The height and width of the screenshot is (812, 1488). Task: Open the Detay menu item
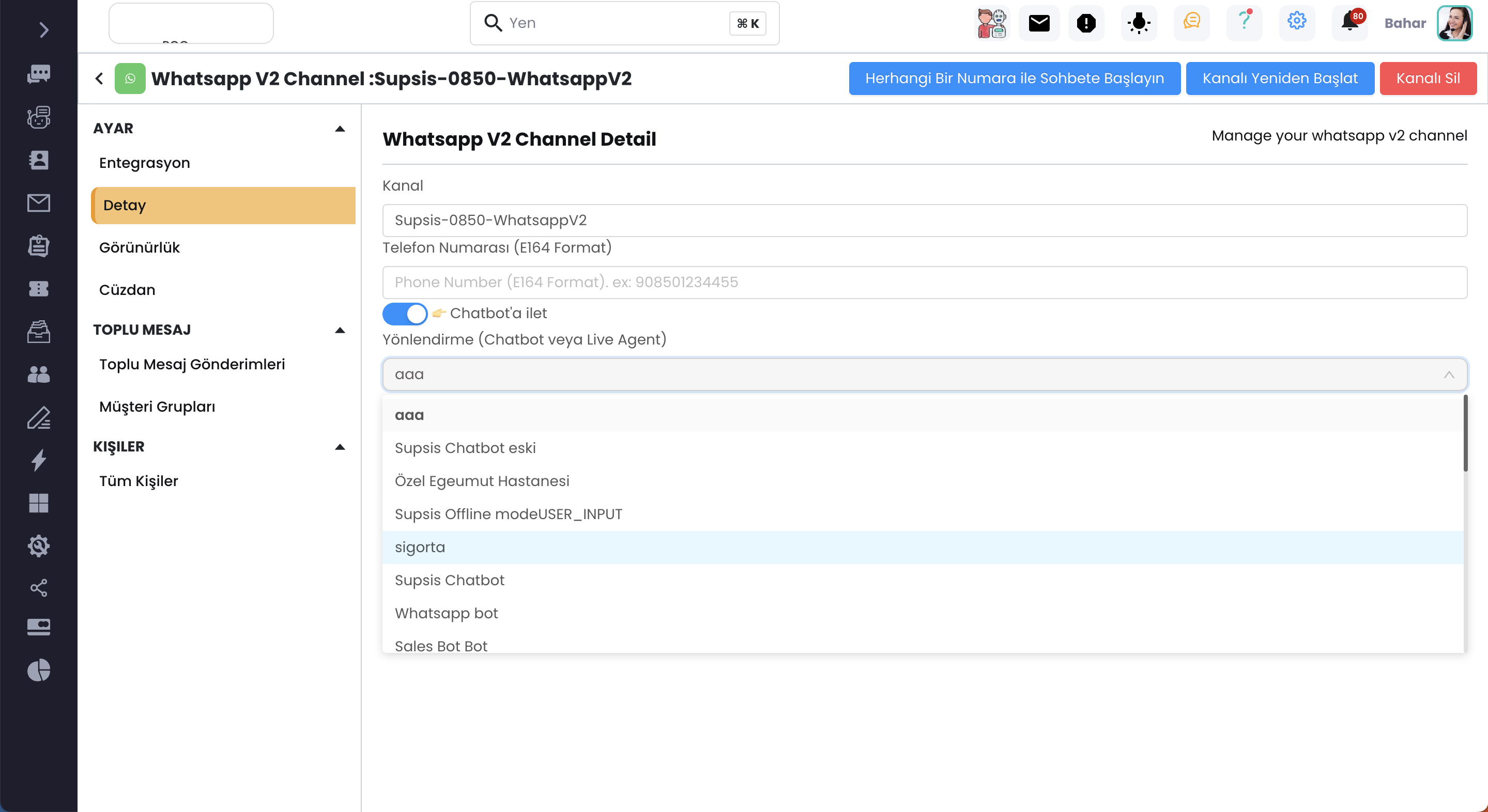point(223,206)
